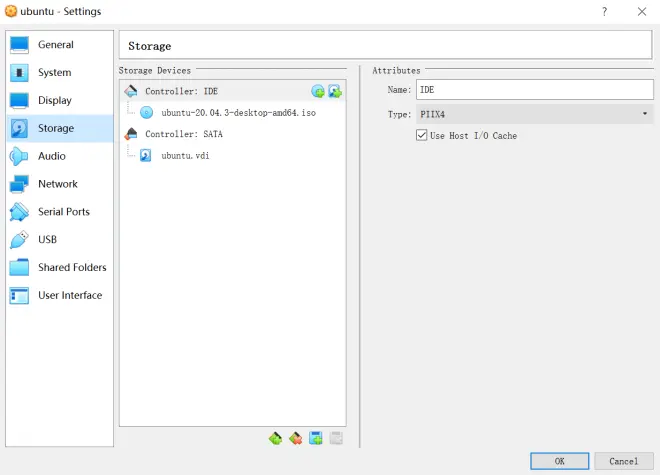Click the User Interface window icon
The width and height of the screenshot is (660, 475).
(x=19, y=295)
